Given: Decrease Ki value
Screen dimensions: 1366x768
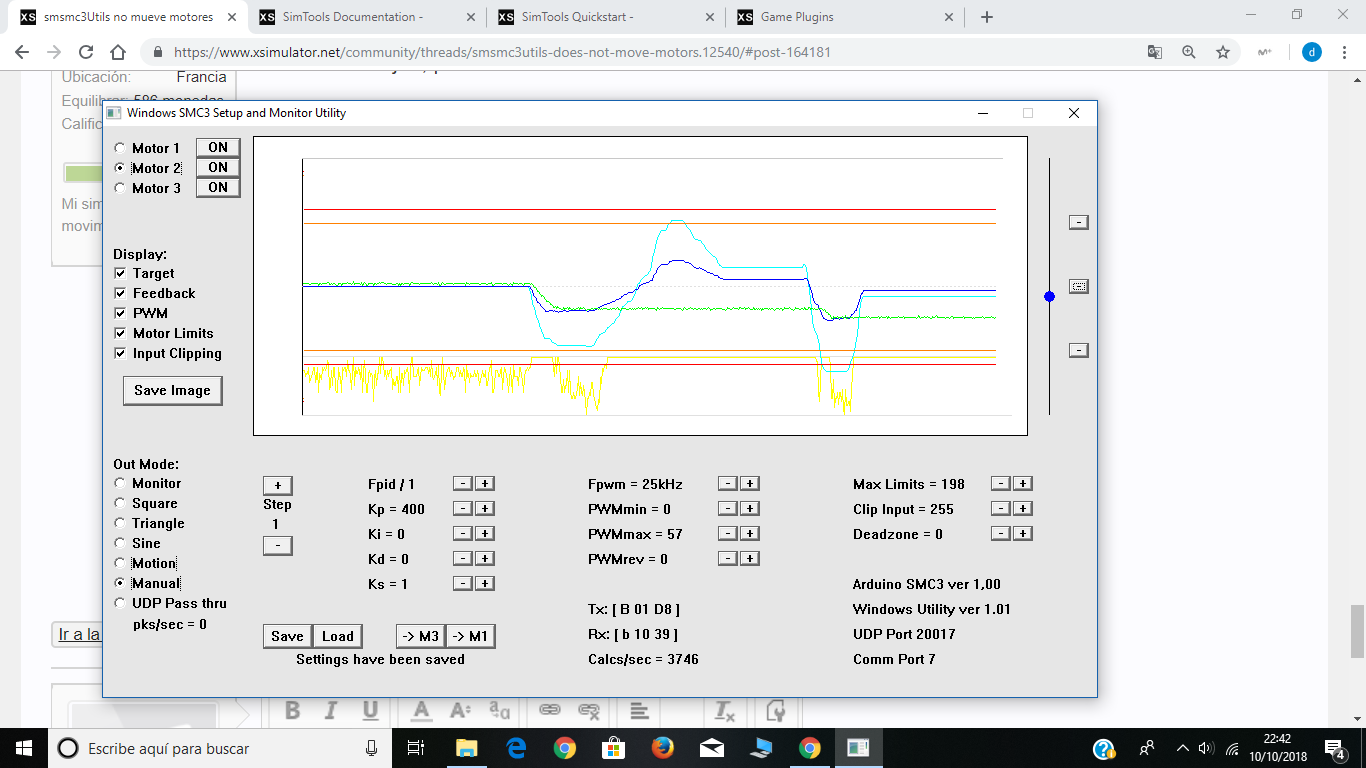Looking at the screenshot, I should [x=463, y=533].
